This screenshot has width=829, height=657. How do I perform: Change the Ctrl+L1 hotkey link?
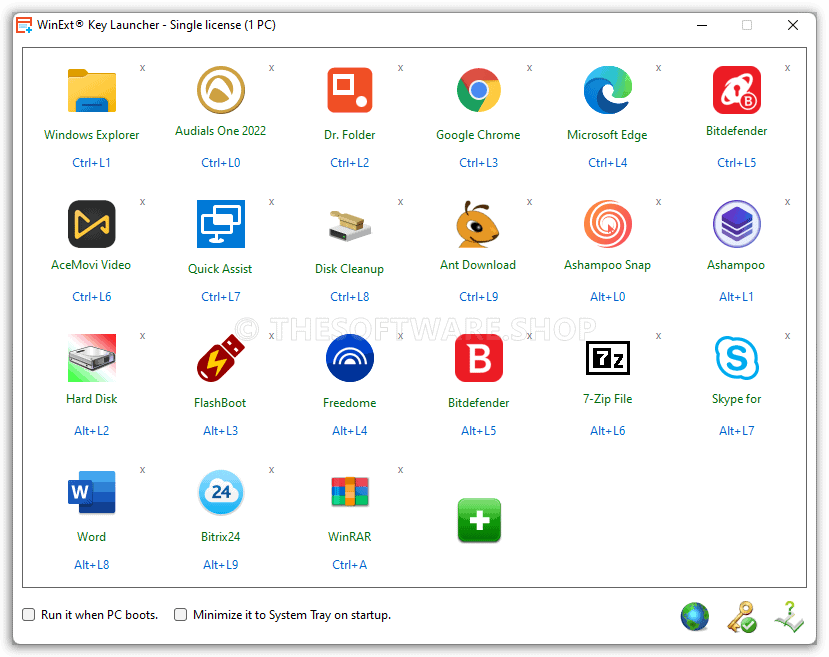[91, 163]
